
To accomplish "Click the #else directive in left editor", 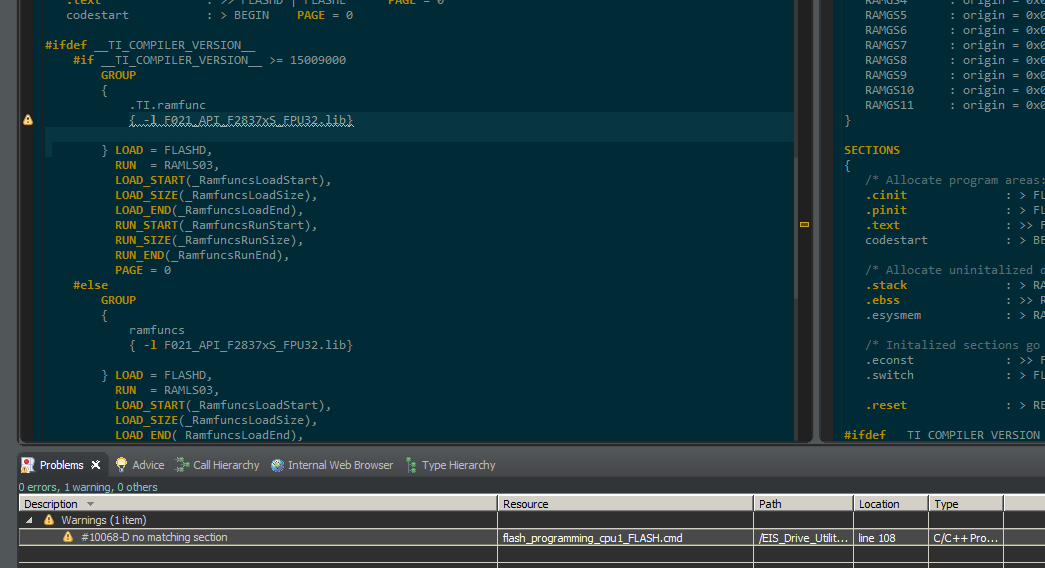I will click(91, 285).
